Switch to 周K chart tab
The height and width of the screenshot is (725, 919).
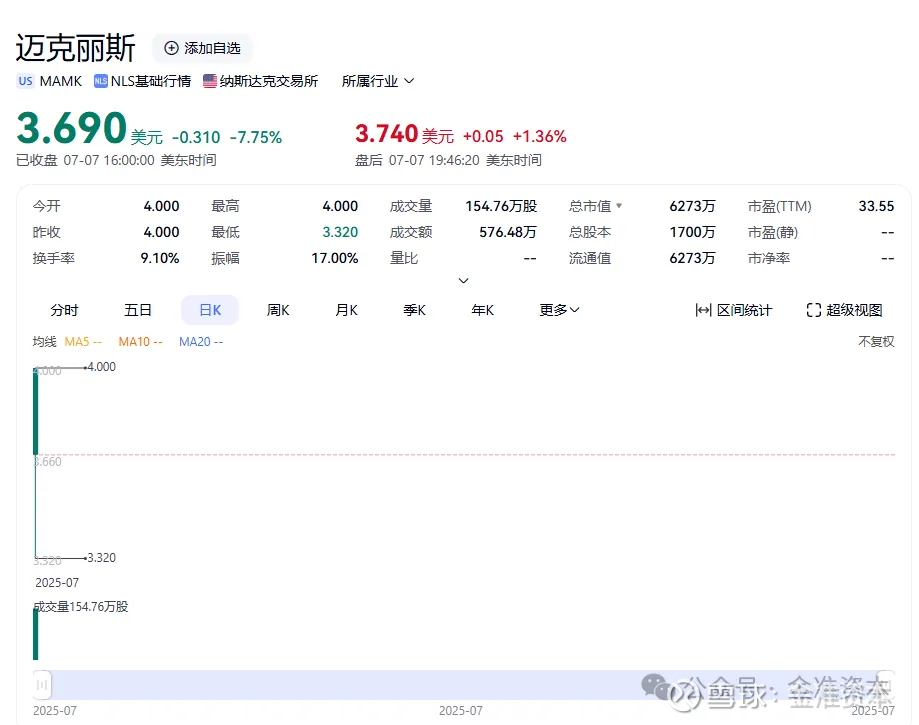click(x=278, y=310)
